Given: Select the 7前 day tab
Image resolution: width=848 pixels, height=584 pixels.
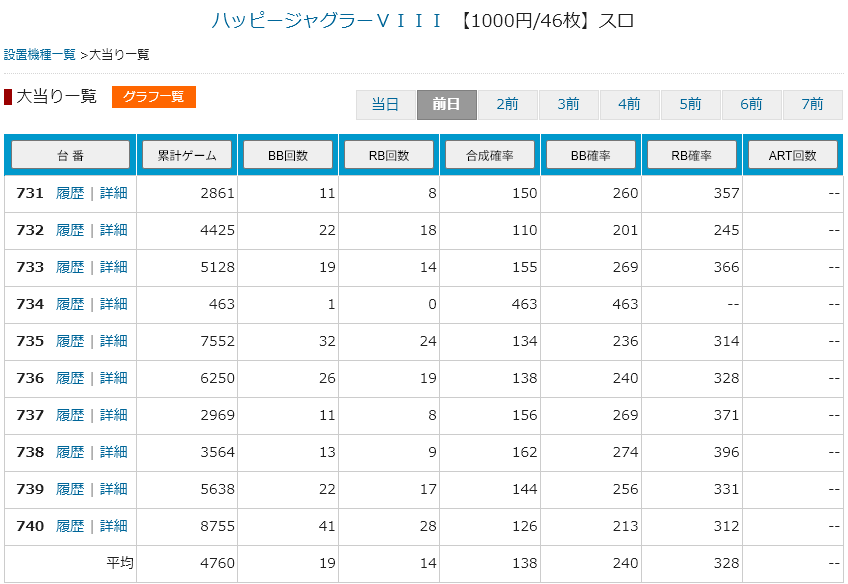Looking at the screenshot, I should 812,104.
